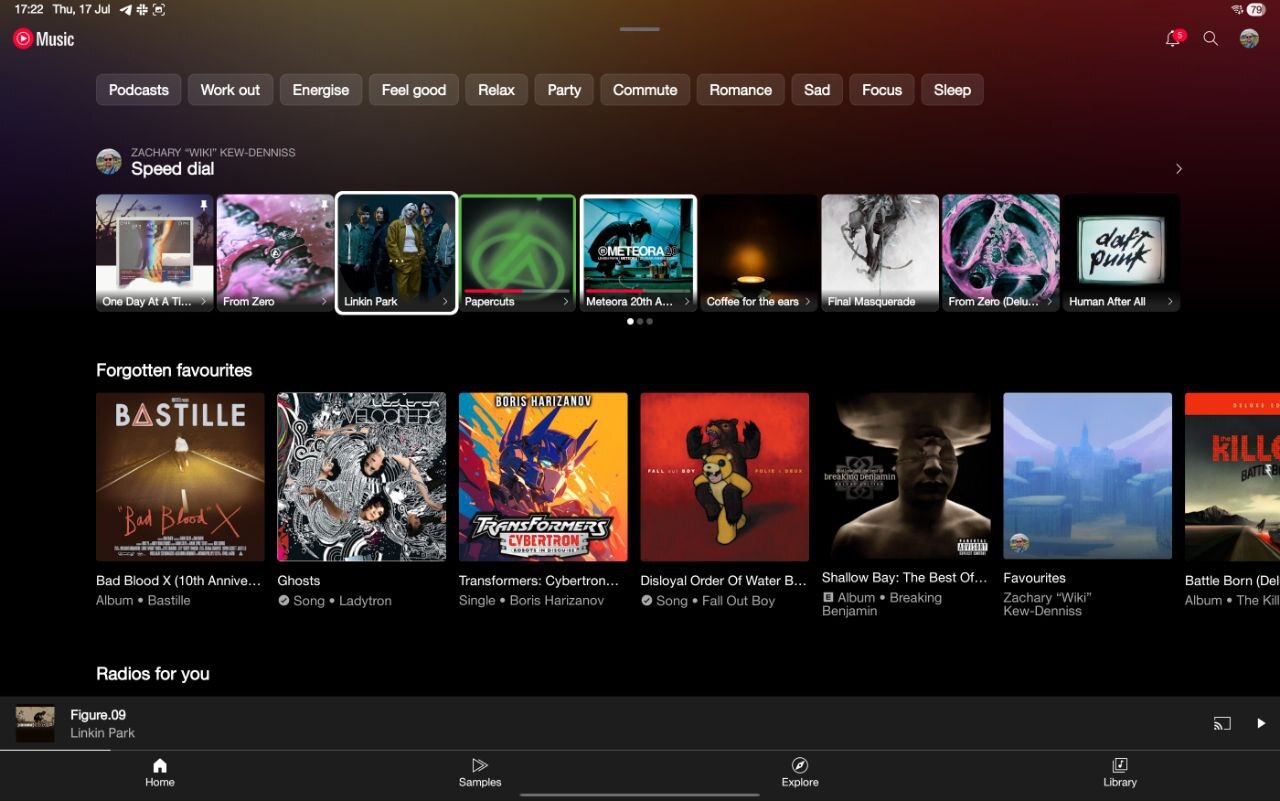The image size is (1280, 801).
Task: Enable the Focus mood chip
Action: [882, 90]
